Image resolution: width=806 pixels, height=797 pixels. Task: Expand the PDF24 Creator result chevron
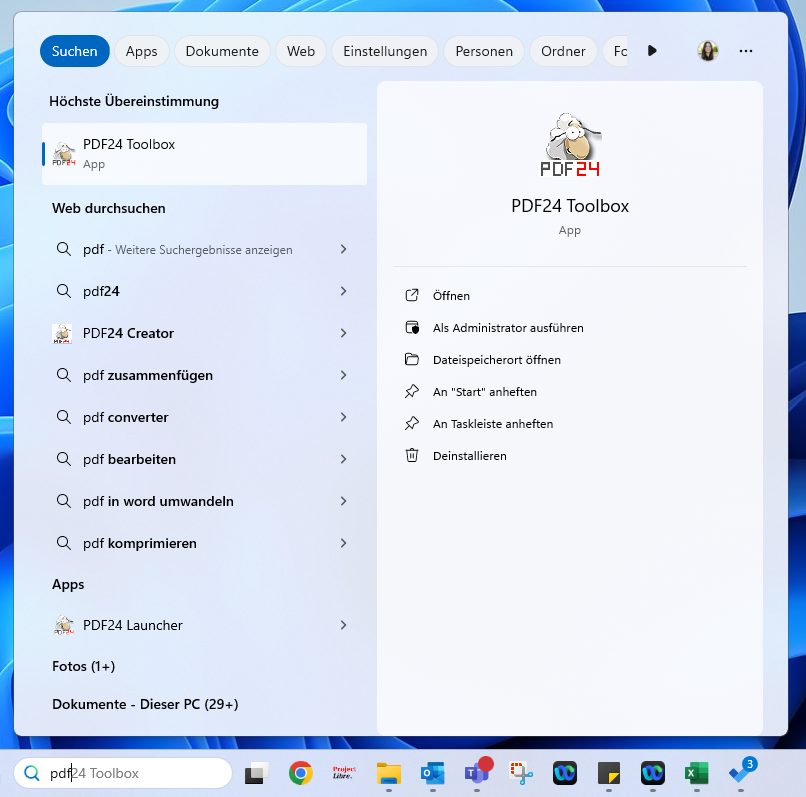tap(343, 333)
